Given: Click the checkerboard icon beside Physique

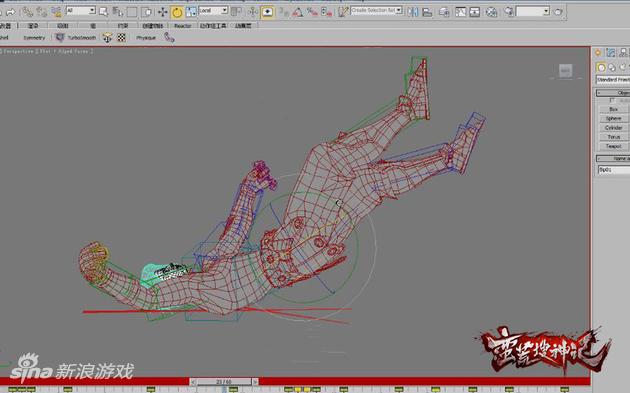Looking at the screenshot, I should pyautogui.click(x=121, y=38).
